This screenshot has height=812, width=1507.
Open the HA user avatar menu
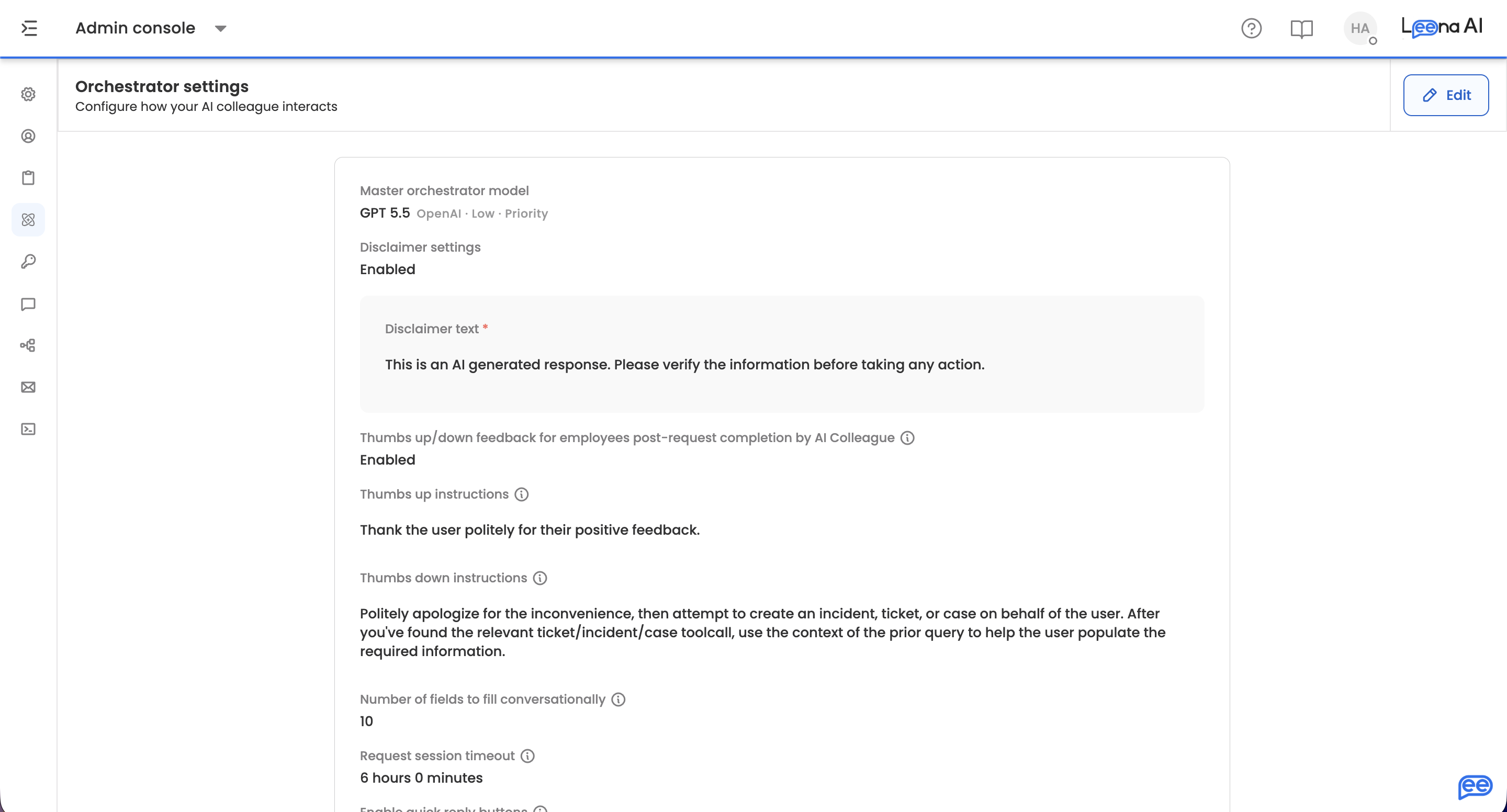(x=1360, y=28)
